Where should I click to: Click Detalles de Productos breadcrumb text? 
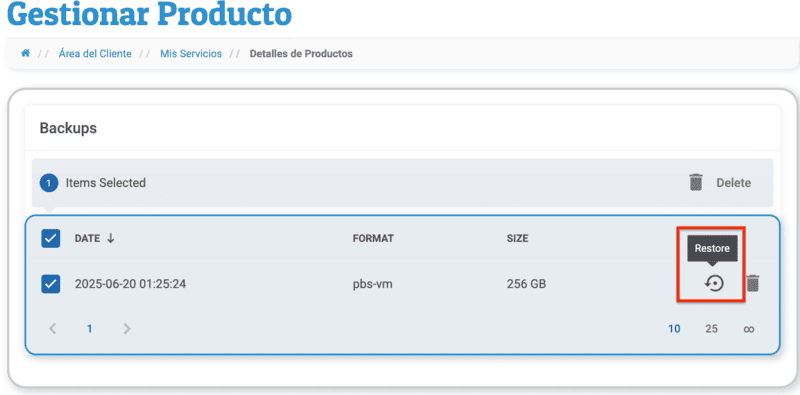(x=301, y=54)
